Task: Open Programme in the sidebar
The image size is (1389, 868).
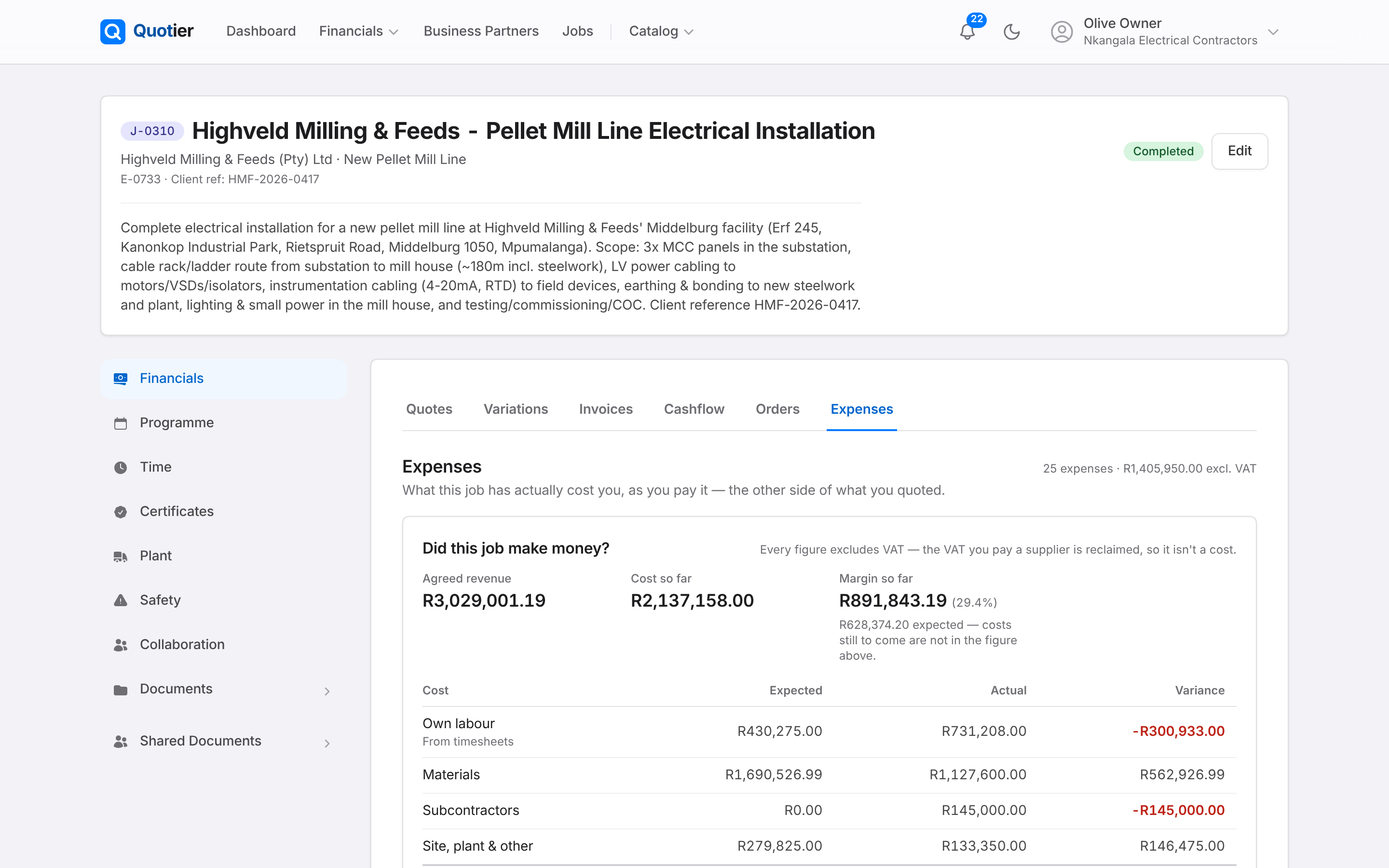Action: (x=224, y=423)
